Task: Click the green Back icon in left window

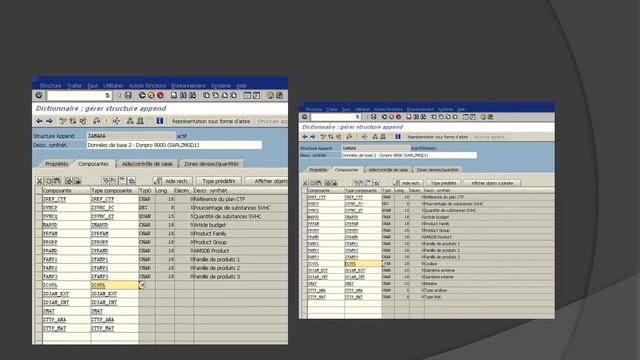Action: click(142, 95)
